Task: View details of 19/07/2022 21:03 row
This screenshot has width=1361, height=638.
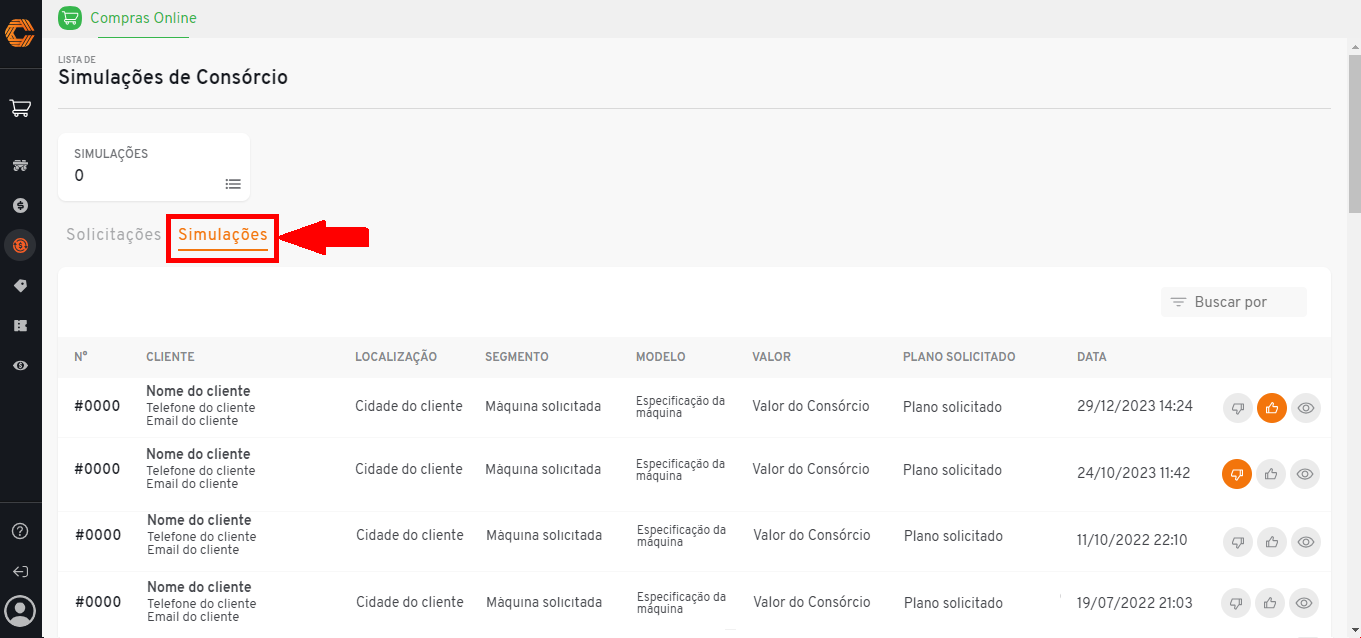Action: tap(1304, 603)
